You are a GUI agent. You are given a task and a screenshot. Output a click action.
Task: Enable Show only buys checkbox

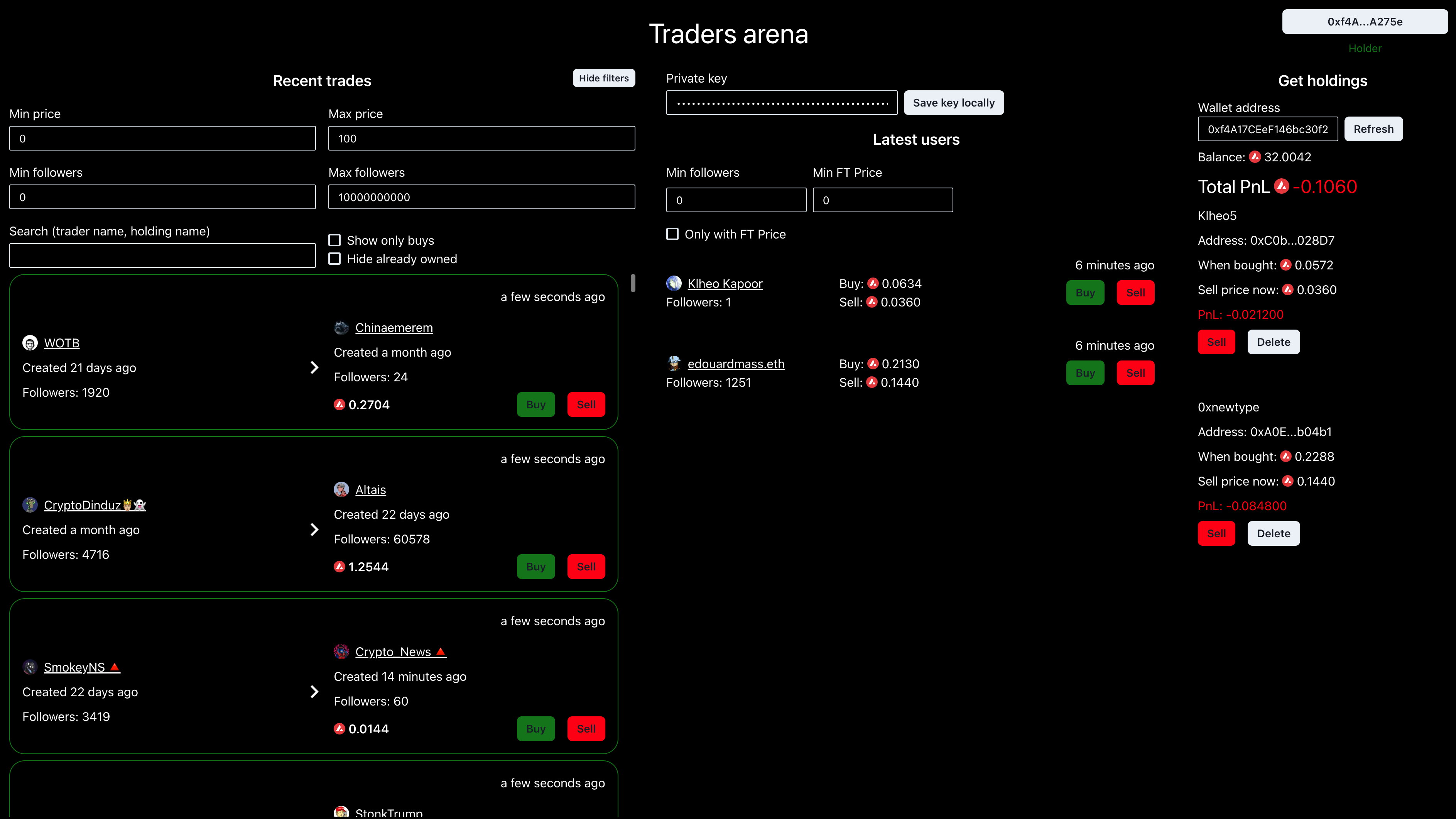[334, 240]
